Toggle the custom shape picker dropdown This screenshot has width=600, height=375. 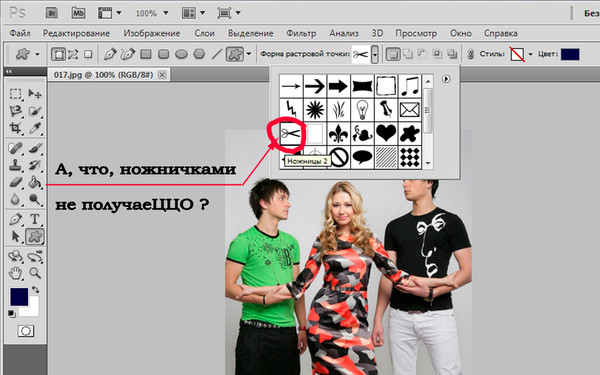[375, 54]
